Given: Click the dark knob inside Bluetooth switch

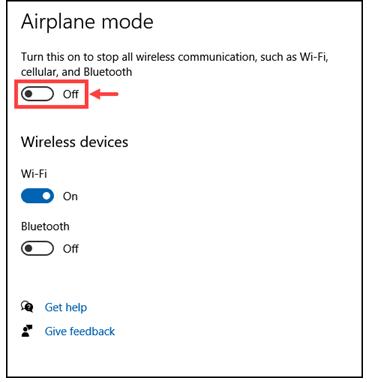Looking at the screenshot, I should tap(29, 248).
